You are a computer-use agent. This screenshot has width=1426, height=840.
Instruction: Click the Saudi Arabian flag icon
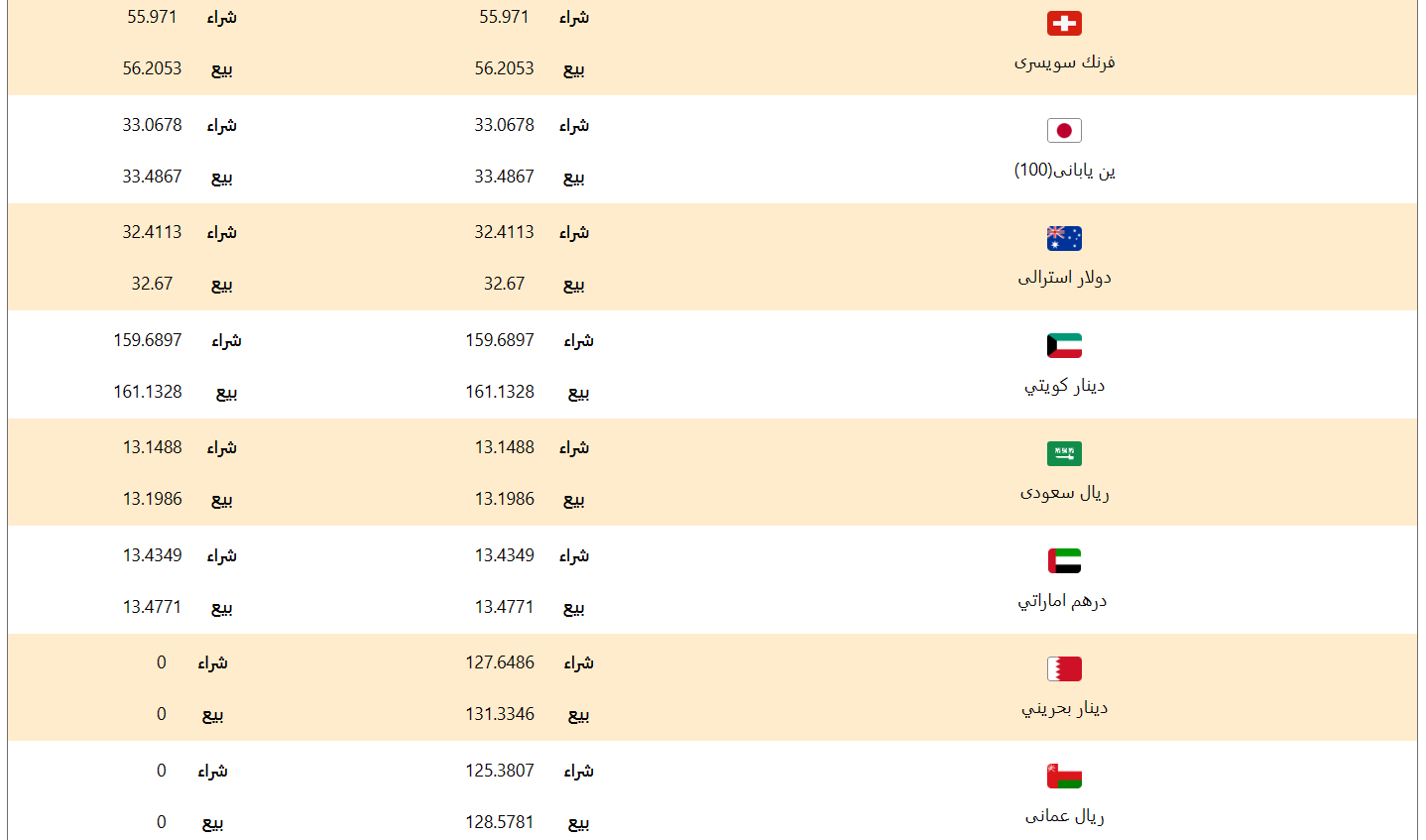[1064, 453]
